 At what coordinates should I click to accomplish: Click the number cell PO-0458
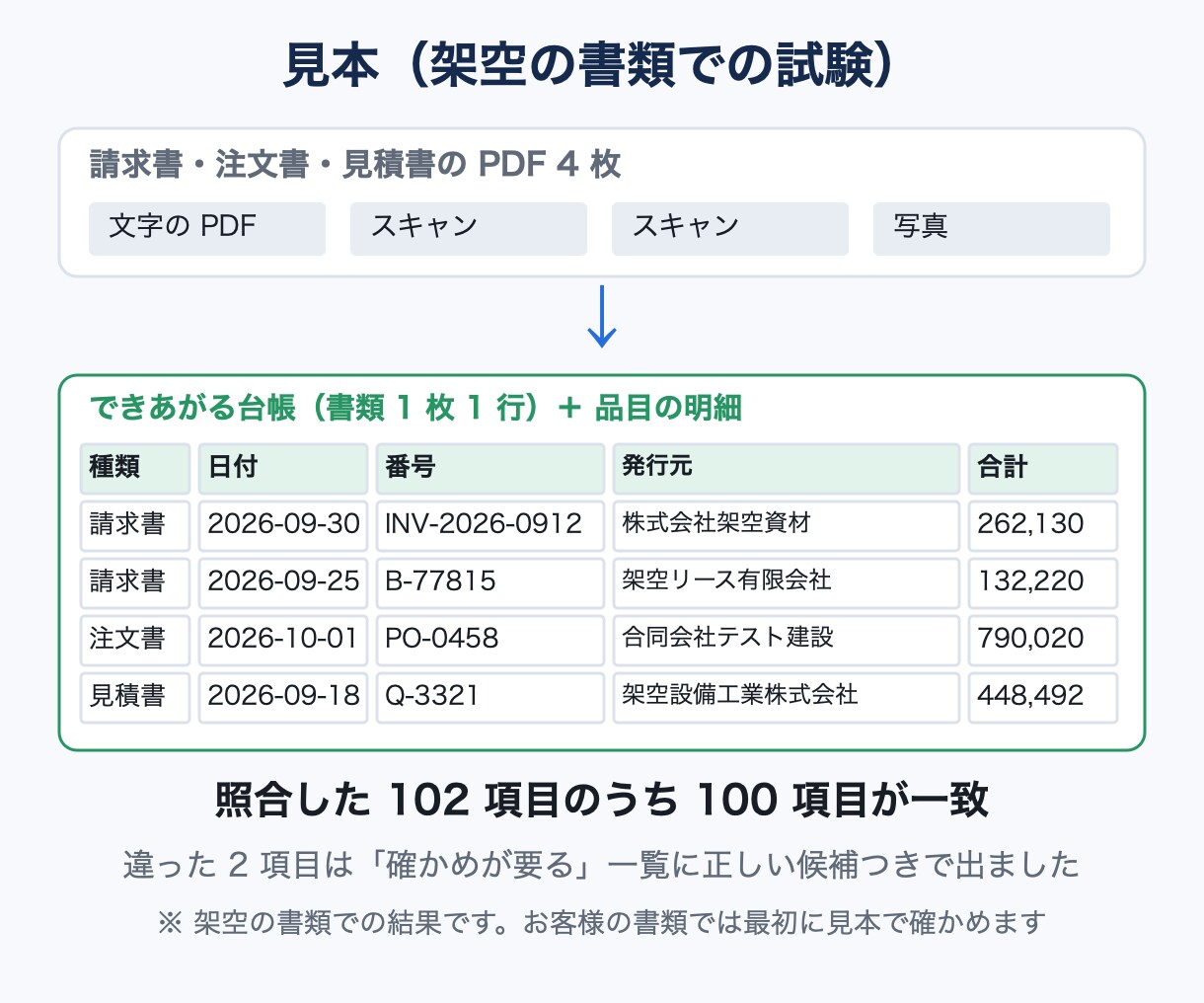tap(490, 640)
